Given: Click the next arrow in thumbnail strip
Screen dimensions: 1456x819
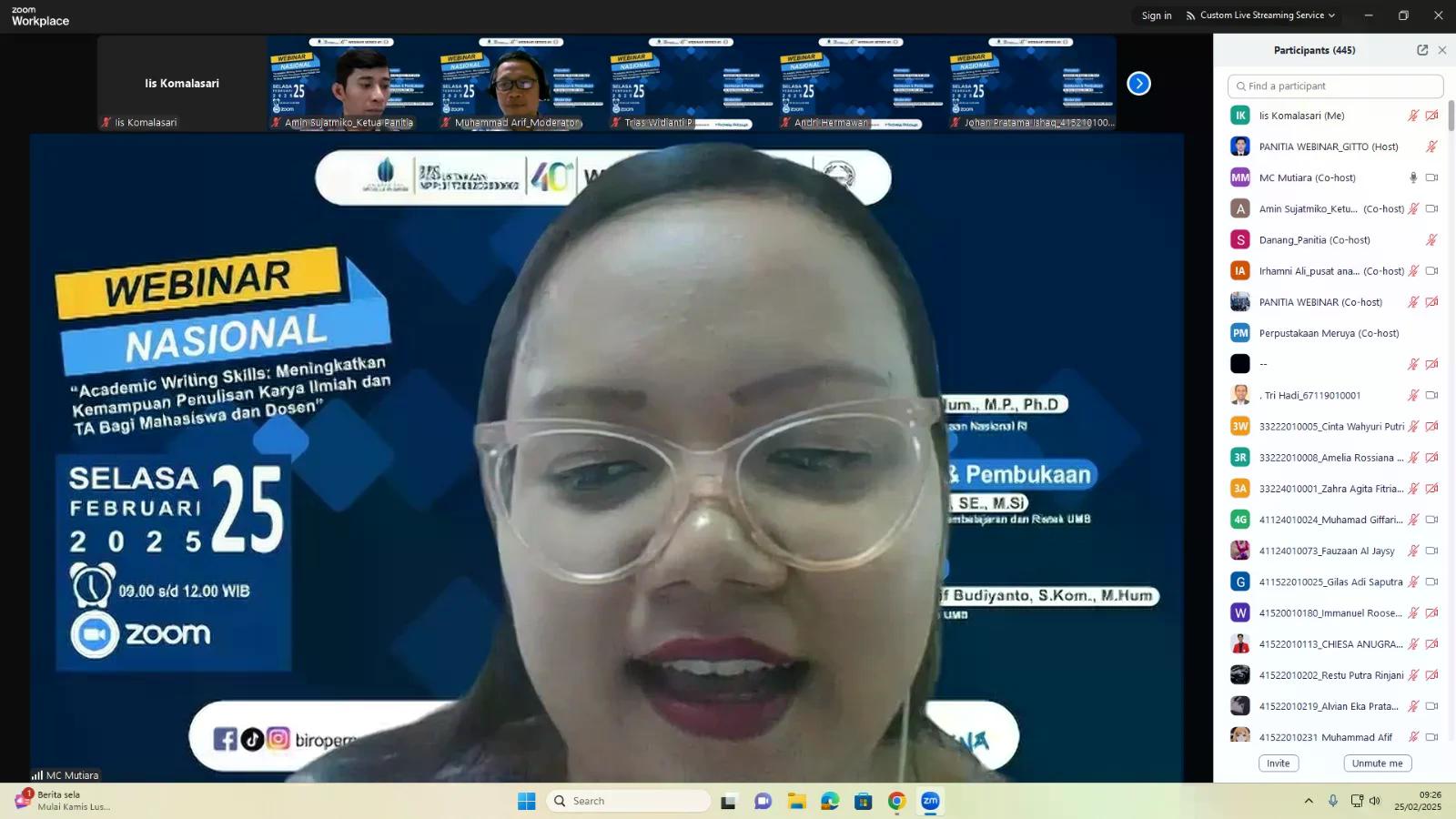Looking at the screenshot, I should click(x=1138, y=84).
